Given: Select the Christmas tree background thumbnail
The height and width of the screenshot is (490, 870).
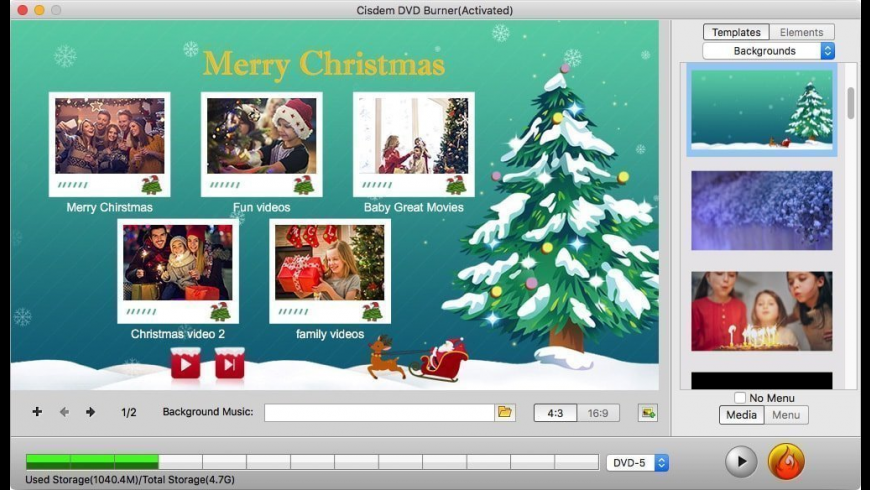Looking at the screenshot, I should coord(762,109).
